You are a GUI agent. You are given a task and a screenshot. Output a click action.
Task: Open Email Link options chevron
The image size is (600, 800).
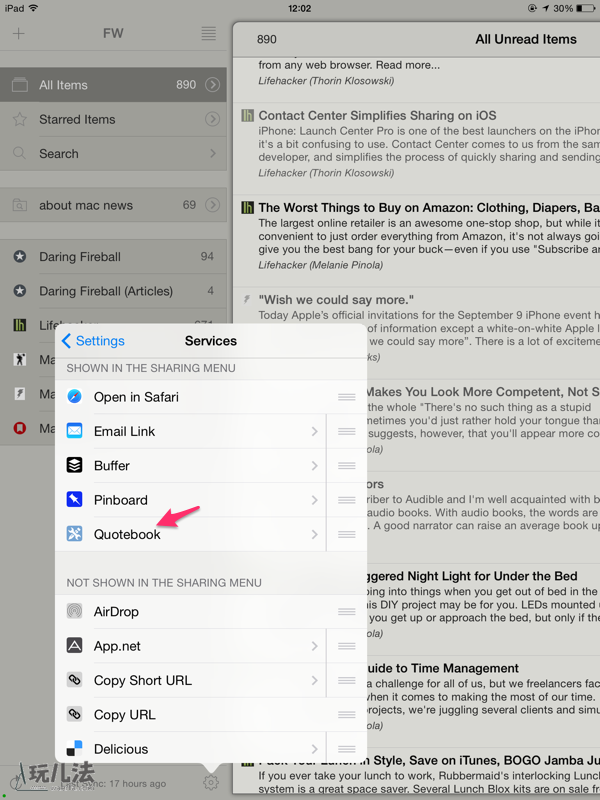[x=315, y=431]
